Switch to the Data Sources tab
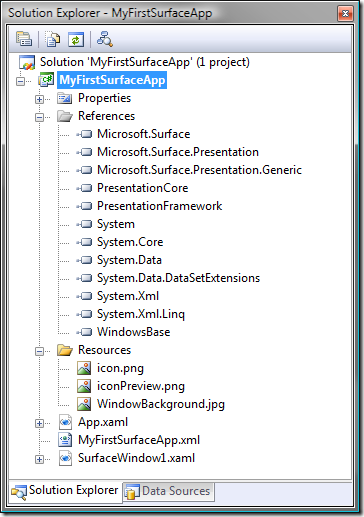 click(x=168, y=491)
